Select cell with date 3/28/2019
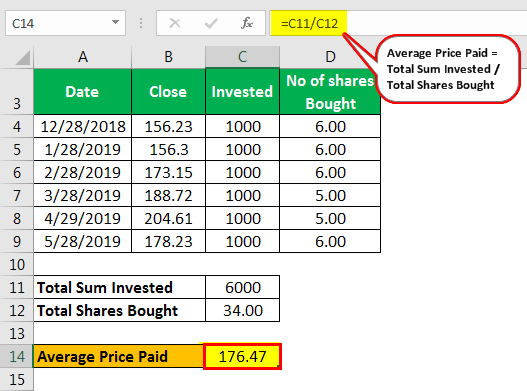This screenshot has height=391, width=527. [82, 195]
